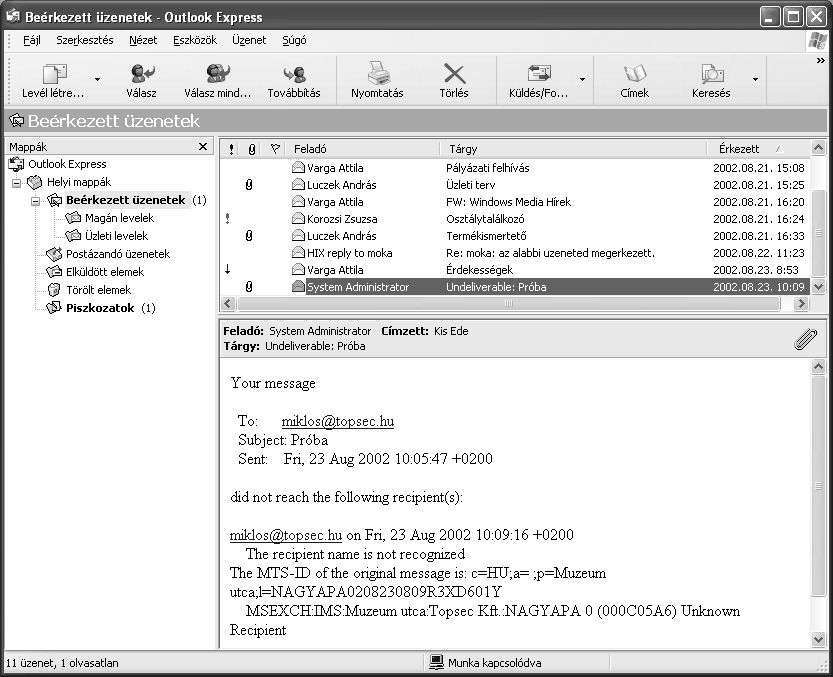Image resolution: width=833 pixels, height=677 pixels.
Task: Close the Mappák folder pane
Action: (203, 147)
